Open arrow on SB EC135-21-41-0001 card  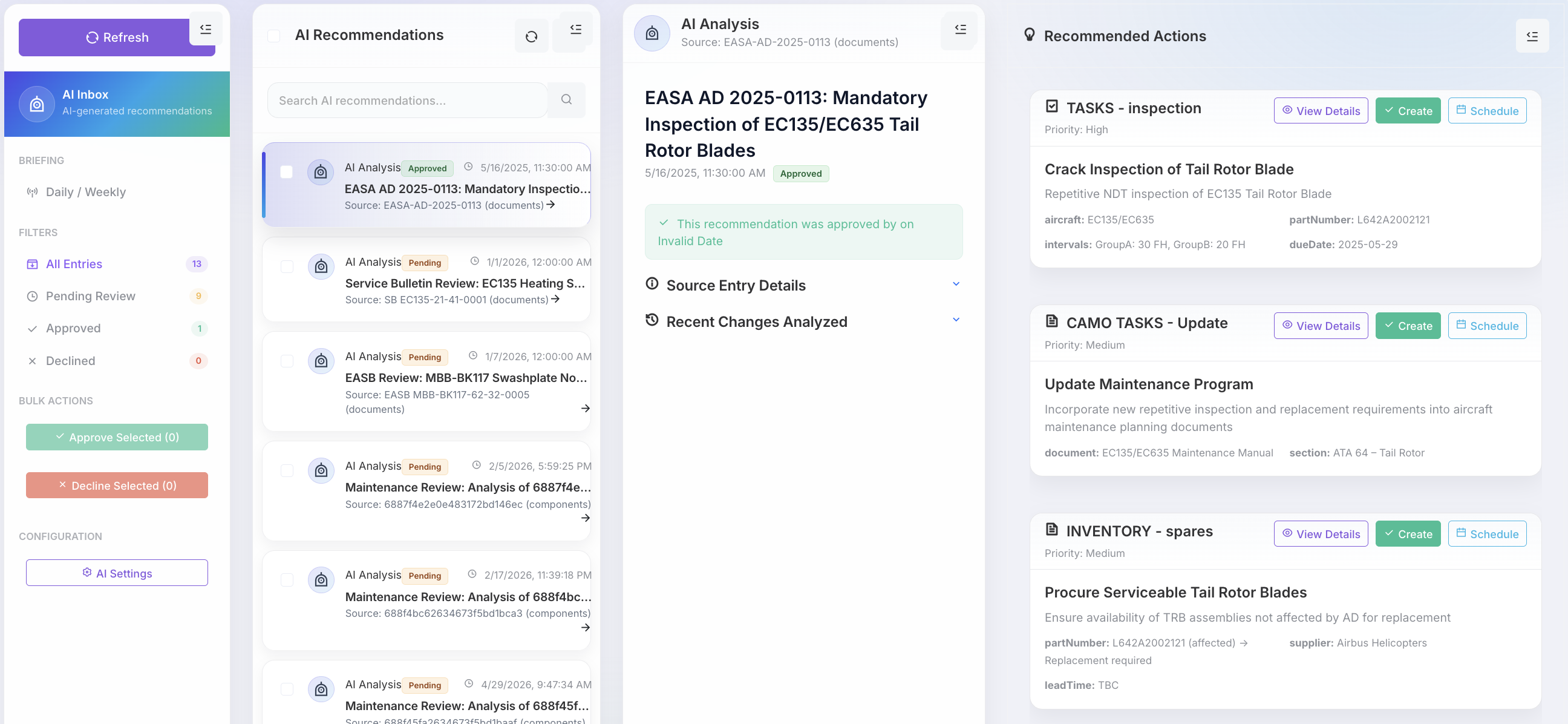tap(555, 299)
